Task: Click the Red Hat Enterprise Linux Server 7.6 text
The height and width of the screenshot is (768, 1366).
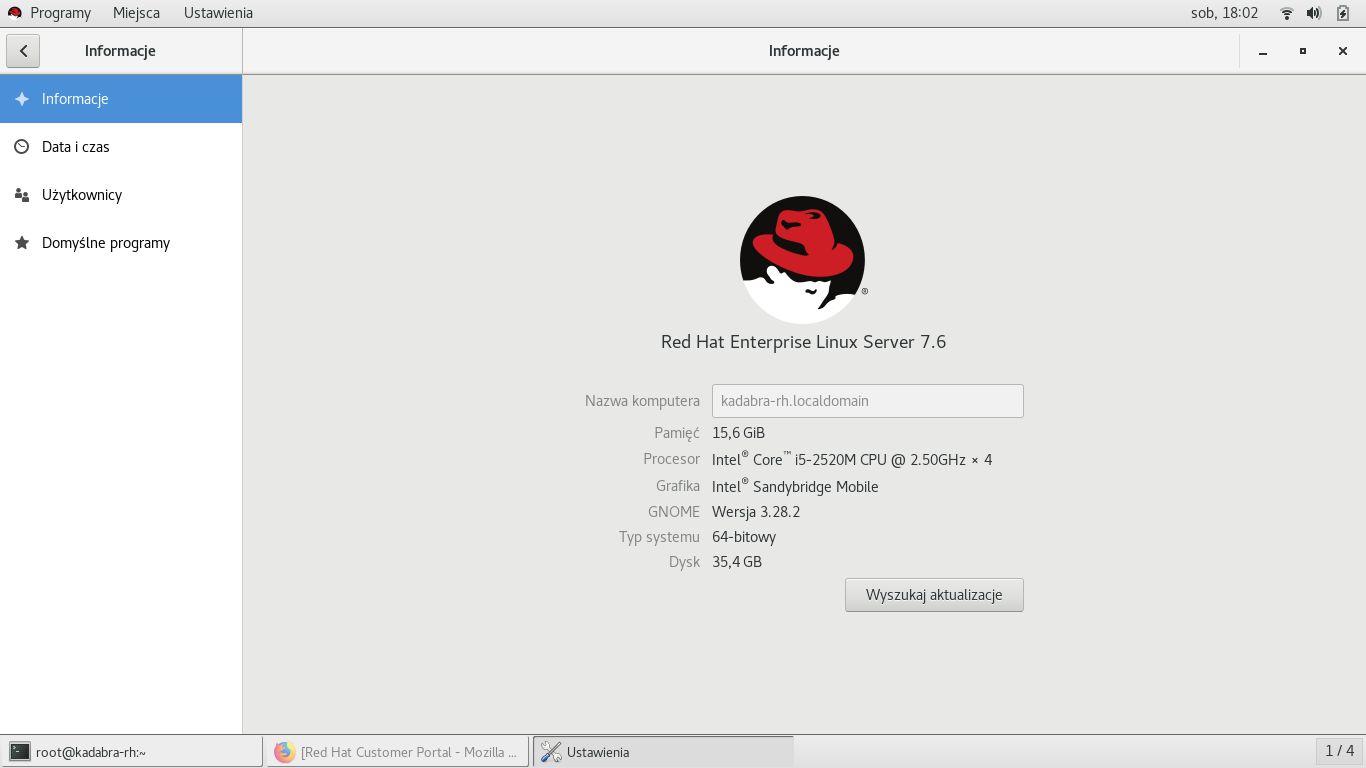Action: [803, 342]
